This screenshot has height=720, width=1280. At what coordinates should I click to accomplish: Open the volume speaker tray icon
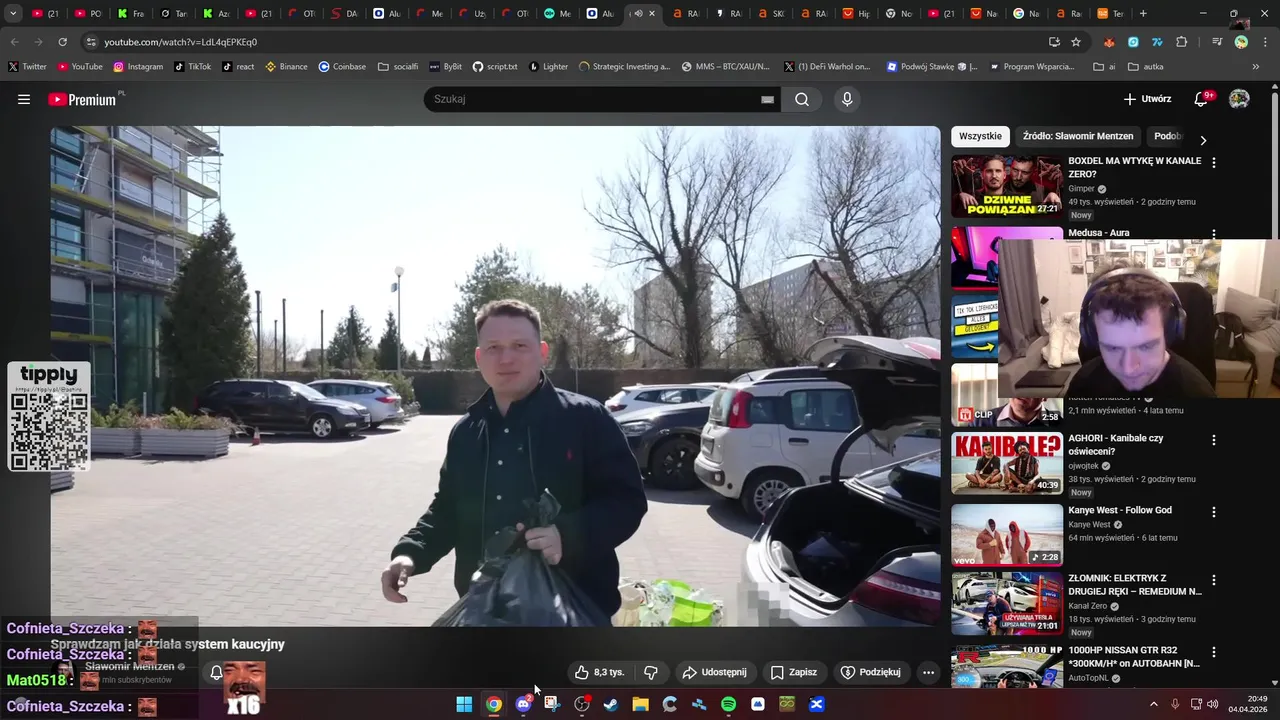[1213, 704]
